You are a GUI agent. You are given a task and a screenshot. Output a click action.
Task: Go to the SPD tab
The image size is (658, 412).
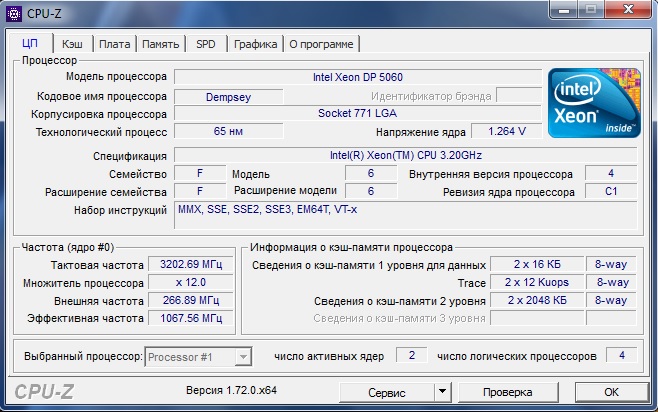(x=205, y=44)
